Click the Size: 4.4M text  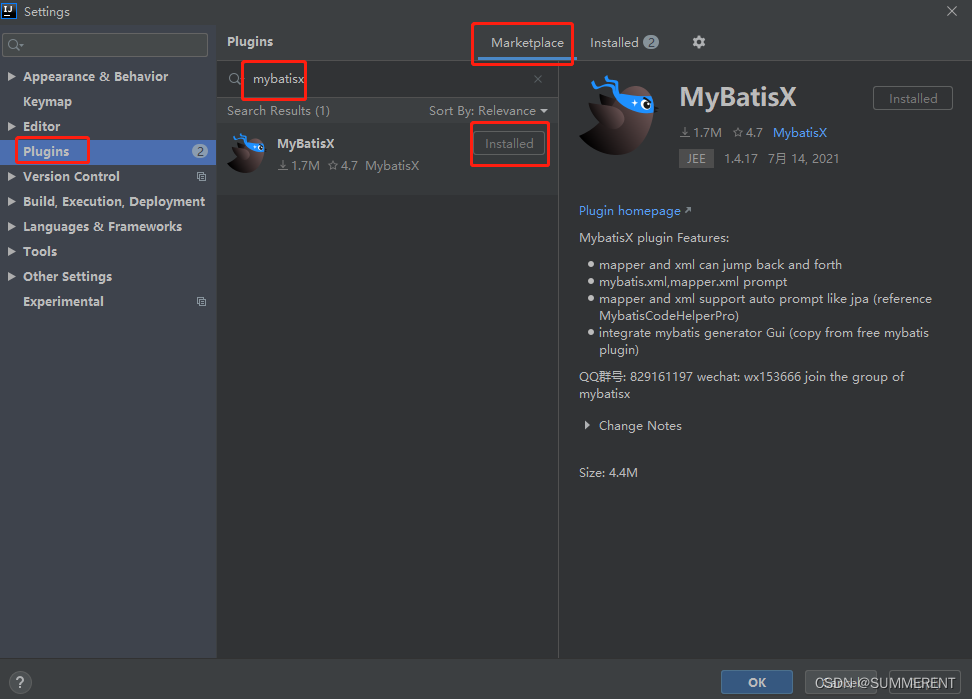tap(608, 473)
